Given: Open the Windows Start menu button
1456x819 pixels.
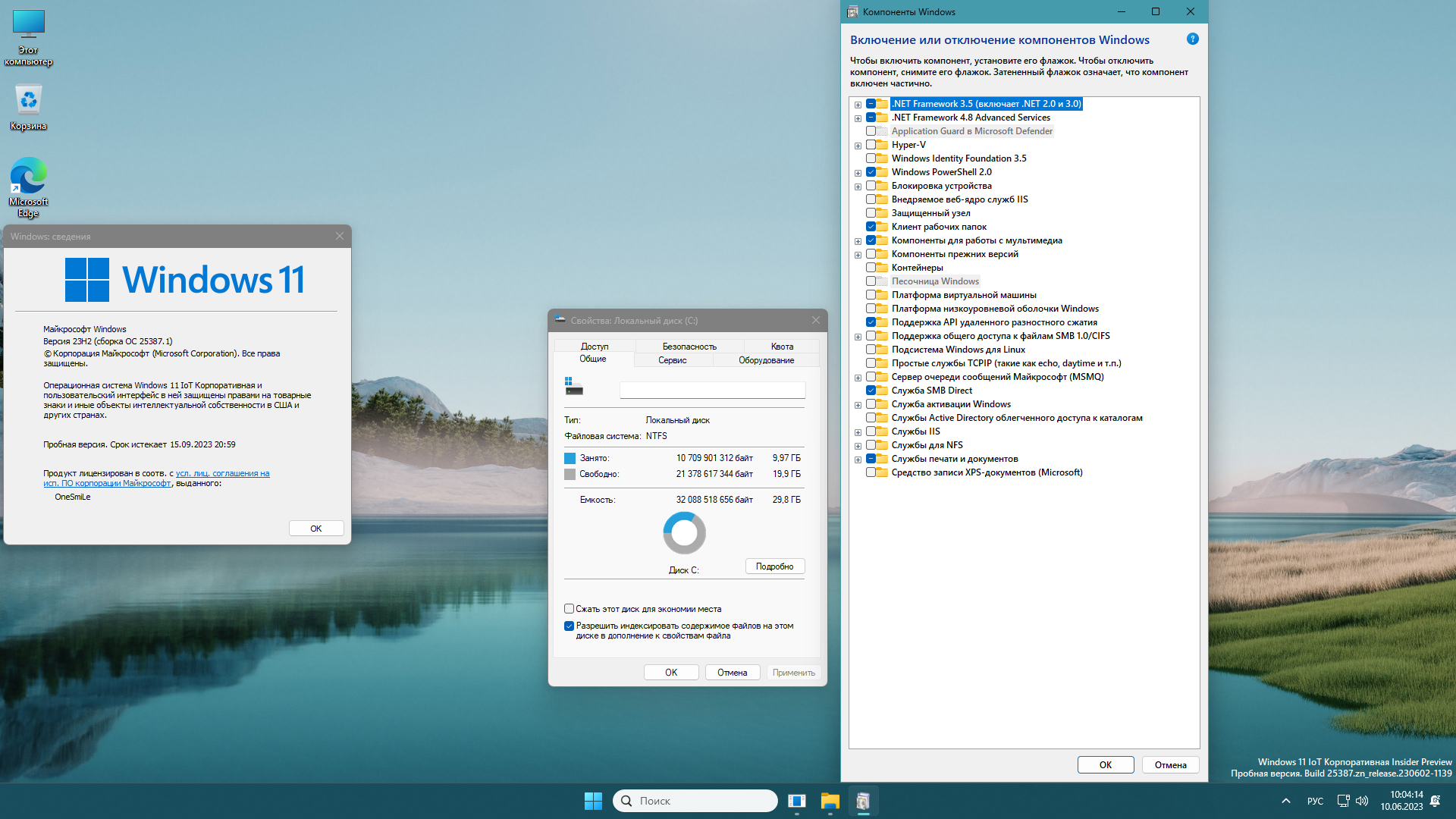Looking at the screenshot, I should tap(593, 801).
